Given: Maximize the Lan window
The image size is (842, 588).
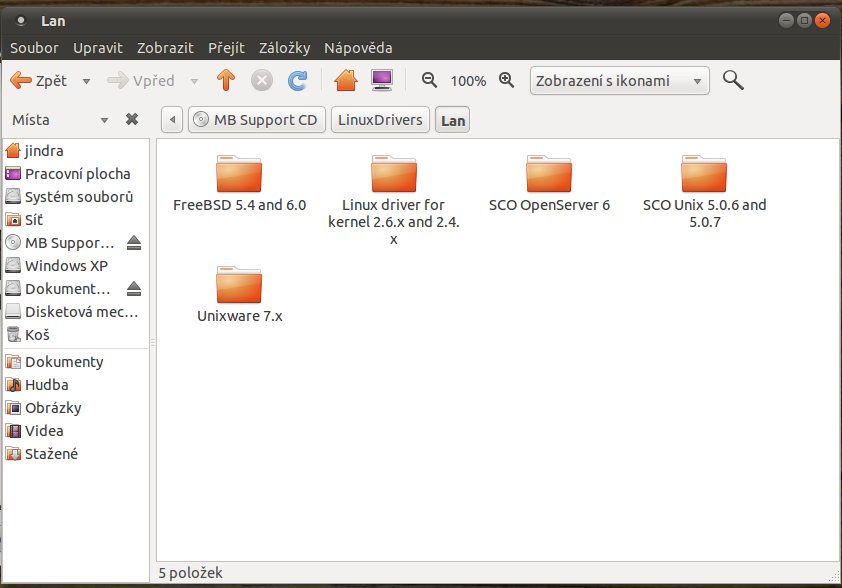Looking at the screenshot, I should pyautogui.click(x=804, y=20).
